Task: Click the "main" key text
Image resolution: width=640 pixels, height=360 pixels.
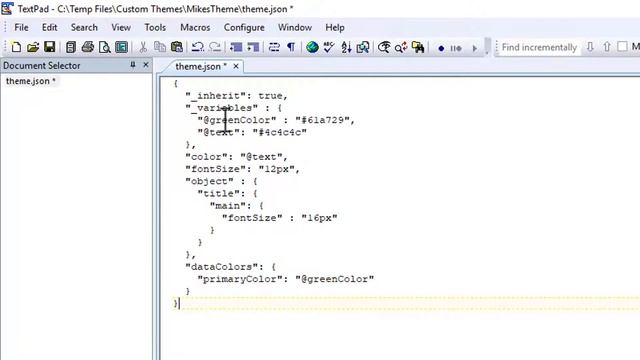Action: click(228, 206)
